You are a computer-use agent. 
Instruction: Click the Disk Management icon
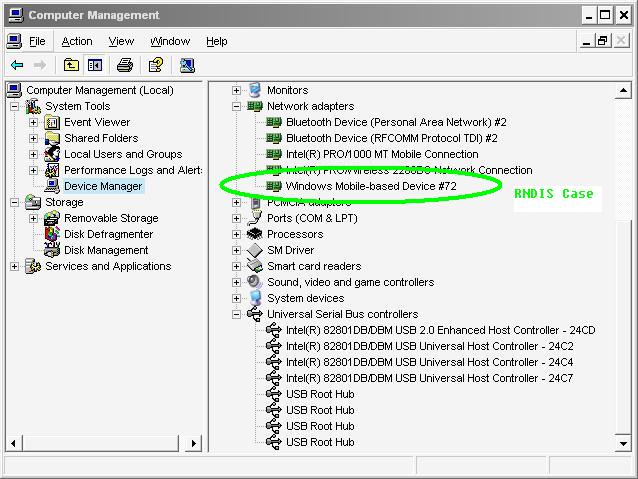[x=52, y=250]
